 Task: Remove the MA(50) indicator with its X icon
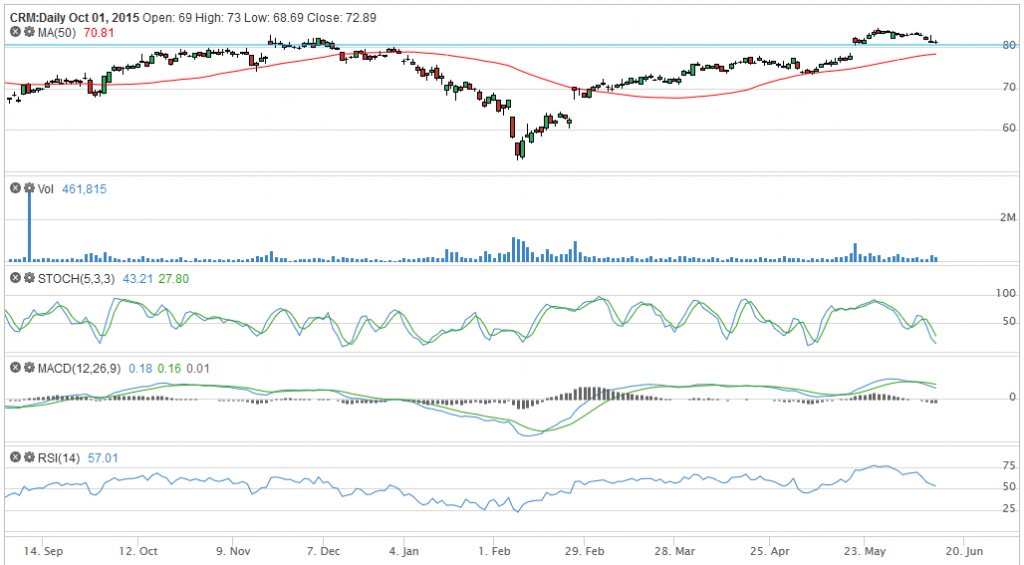[x=16, y=31]
